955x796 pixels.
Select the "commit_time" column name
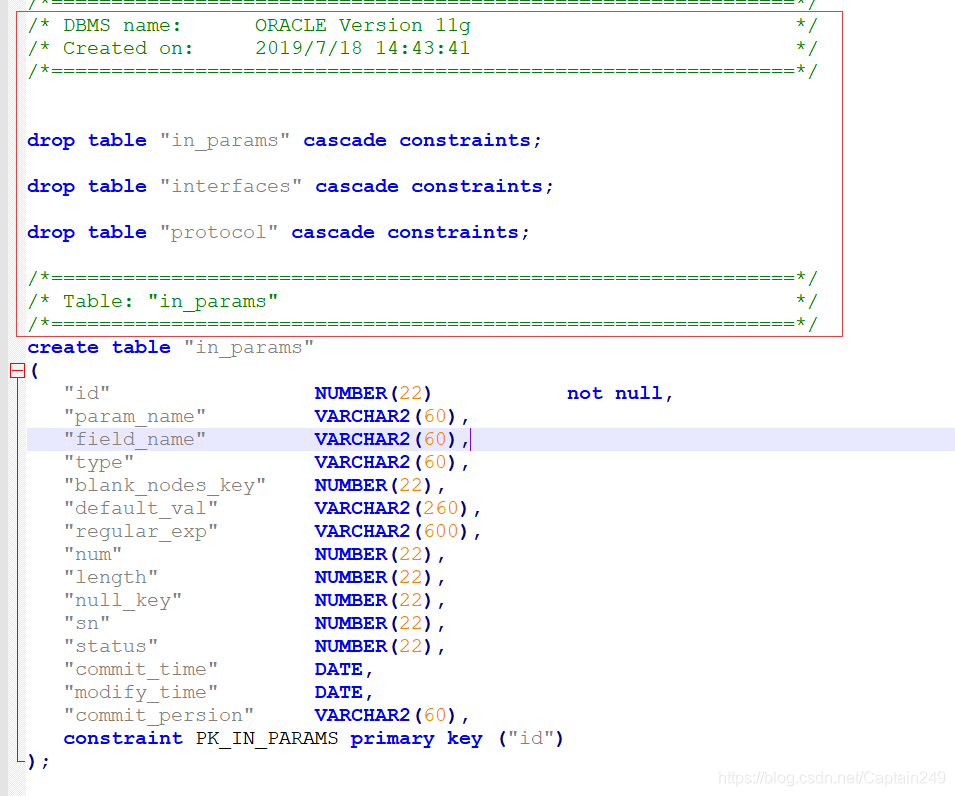pyautogui.click(x=141, y=669)
